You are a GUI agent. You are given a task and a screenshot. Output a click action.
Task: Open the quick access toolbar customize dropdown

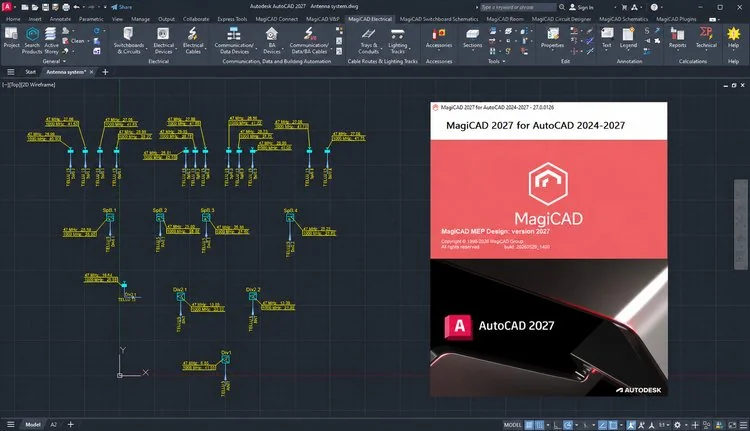(105, 7)
